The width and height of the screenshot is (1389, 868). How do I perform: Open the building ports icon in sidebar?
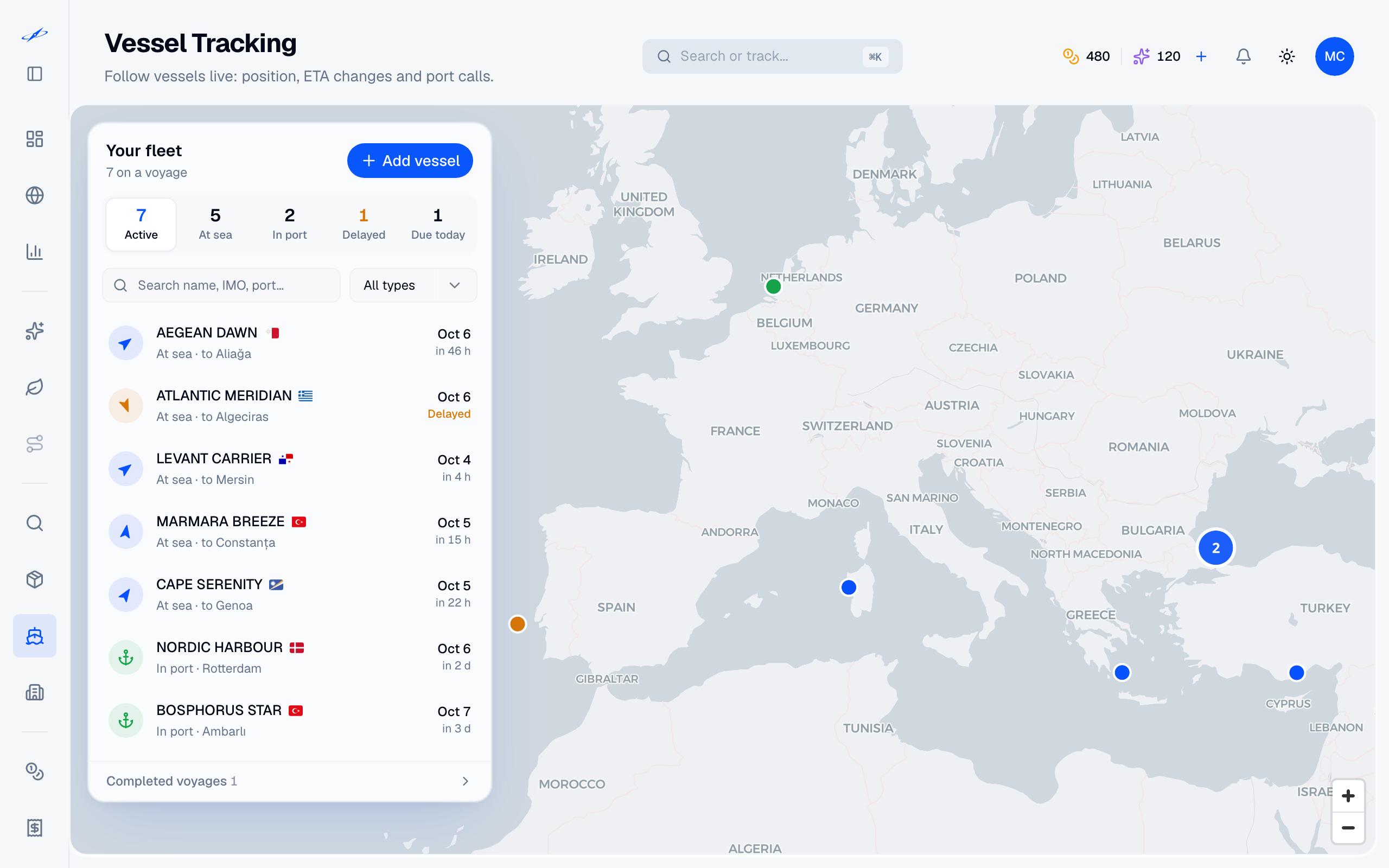pos(34,692)
